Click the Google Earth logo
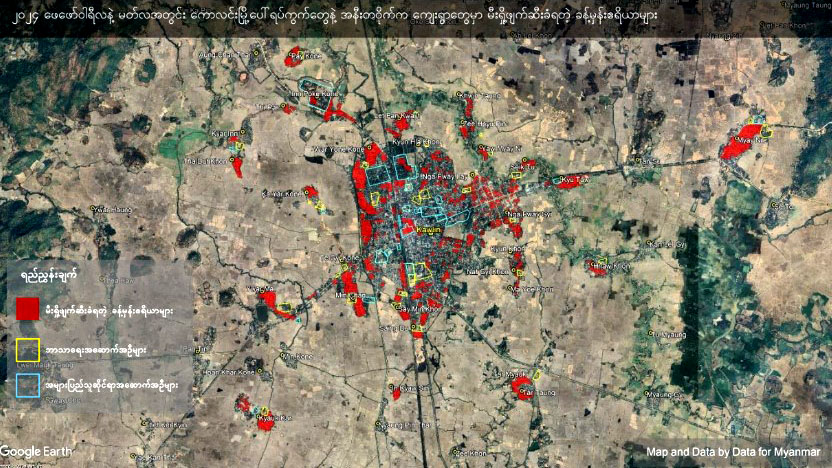832x468 pixels. coord(36,452)
